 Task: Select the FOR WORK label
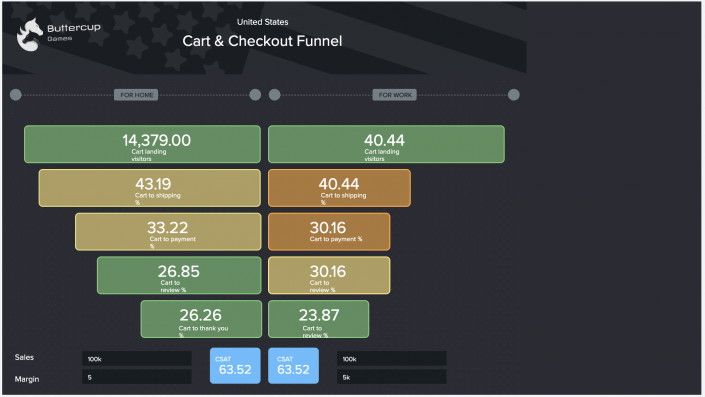394,95
